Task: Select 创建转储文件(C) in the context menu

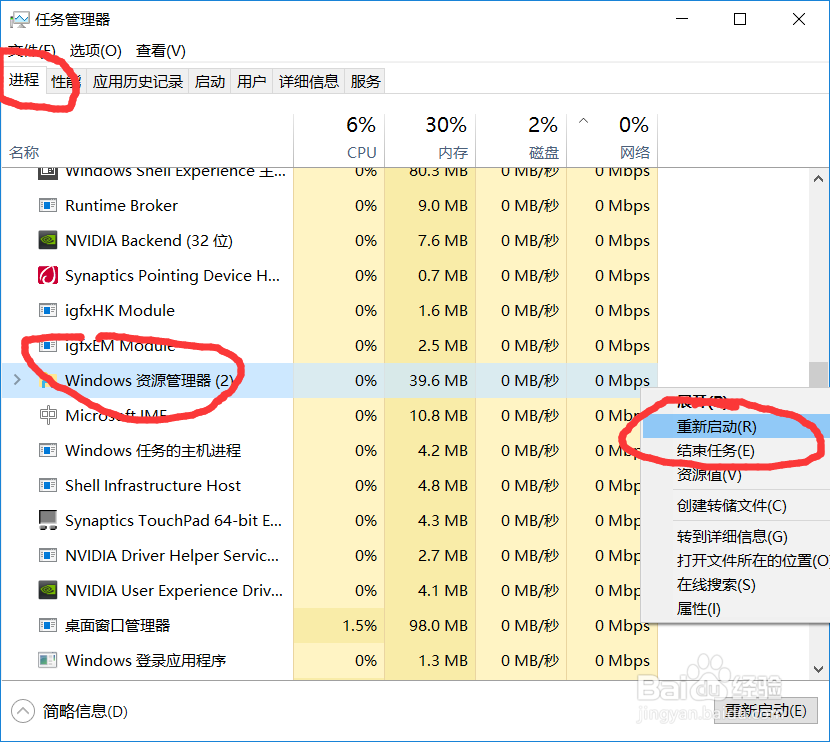Action: (736, 505)
